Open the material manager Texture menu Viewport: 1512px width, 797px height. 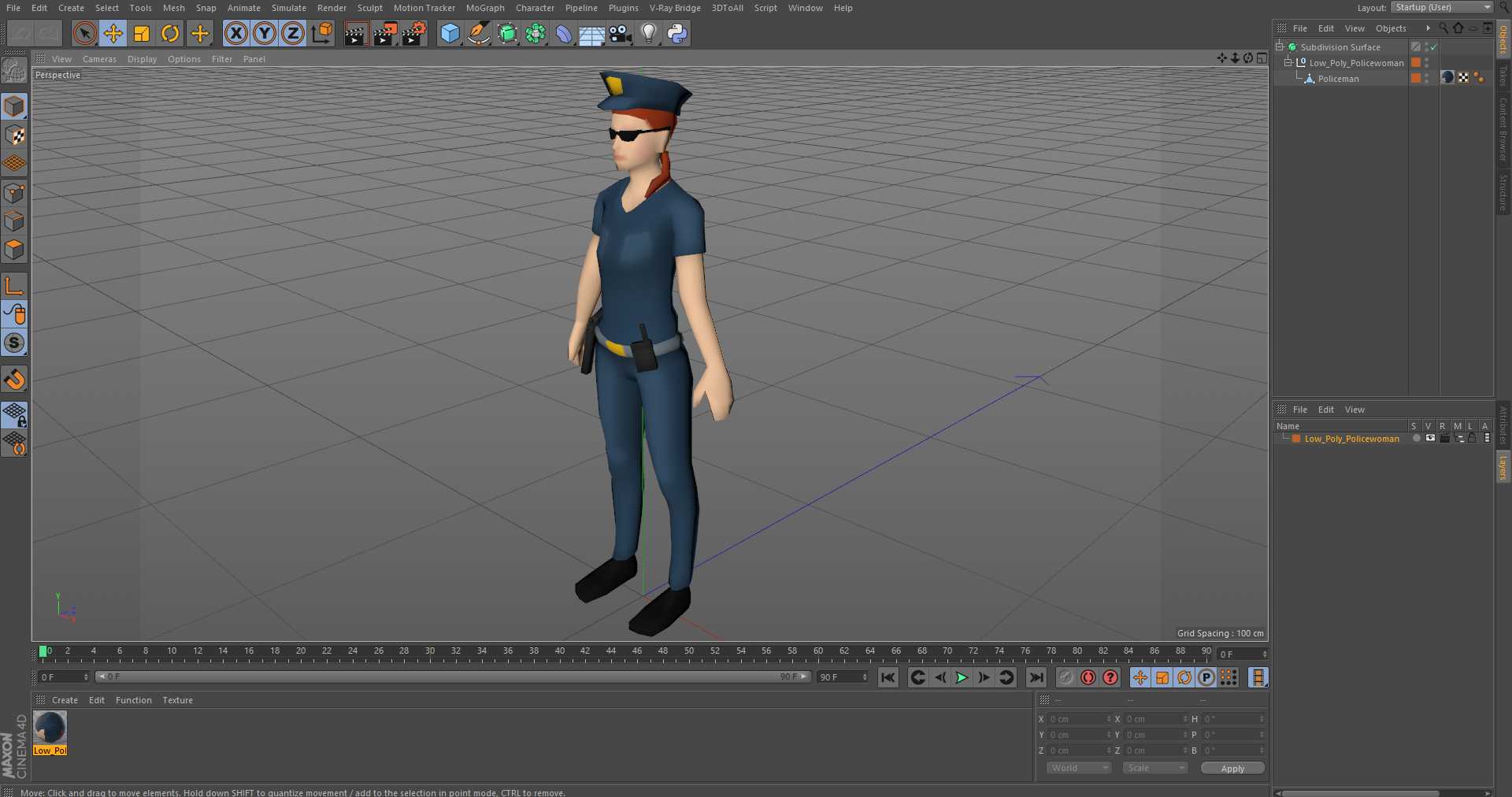pos(177,700)
